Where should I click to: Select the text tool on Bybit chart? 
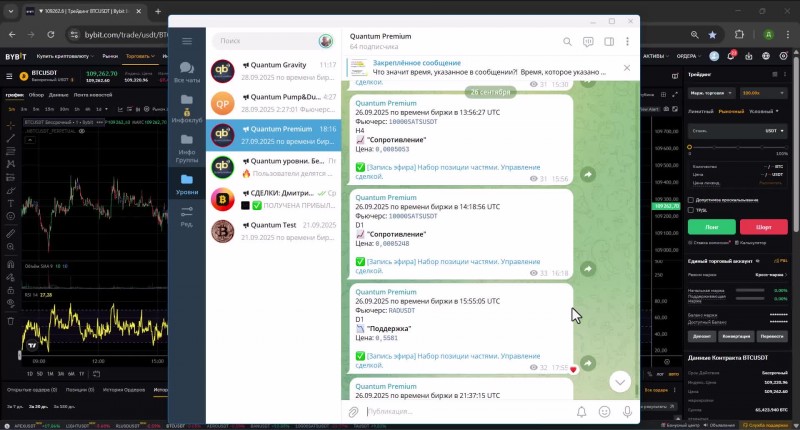(10, 203)
